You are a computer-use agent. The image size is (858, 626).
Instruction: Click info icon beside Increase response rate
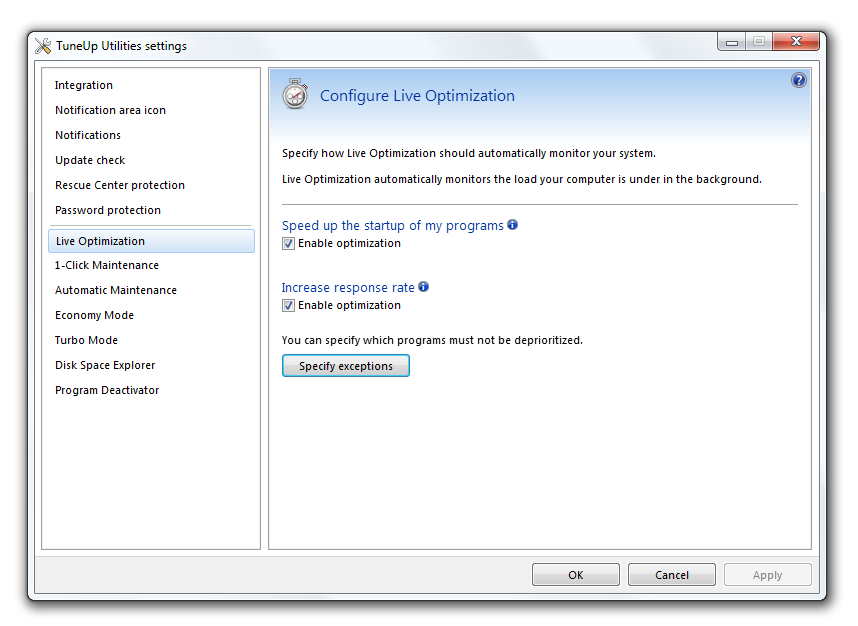(423, 287)
